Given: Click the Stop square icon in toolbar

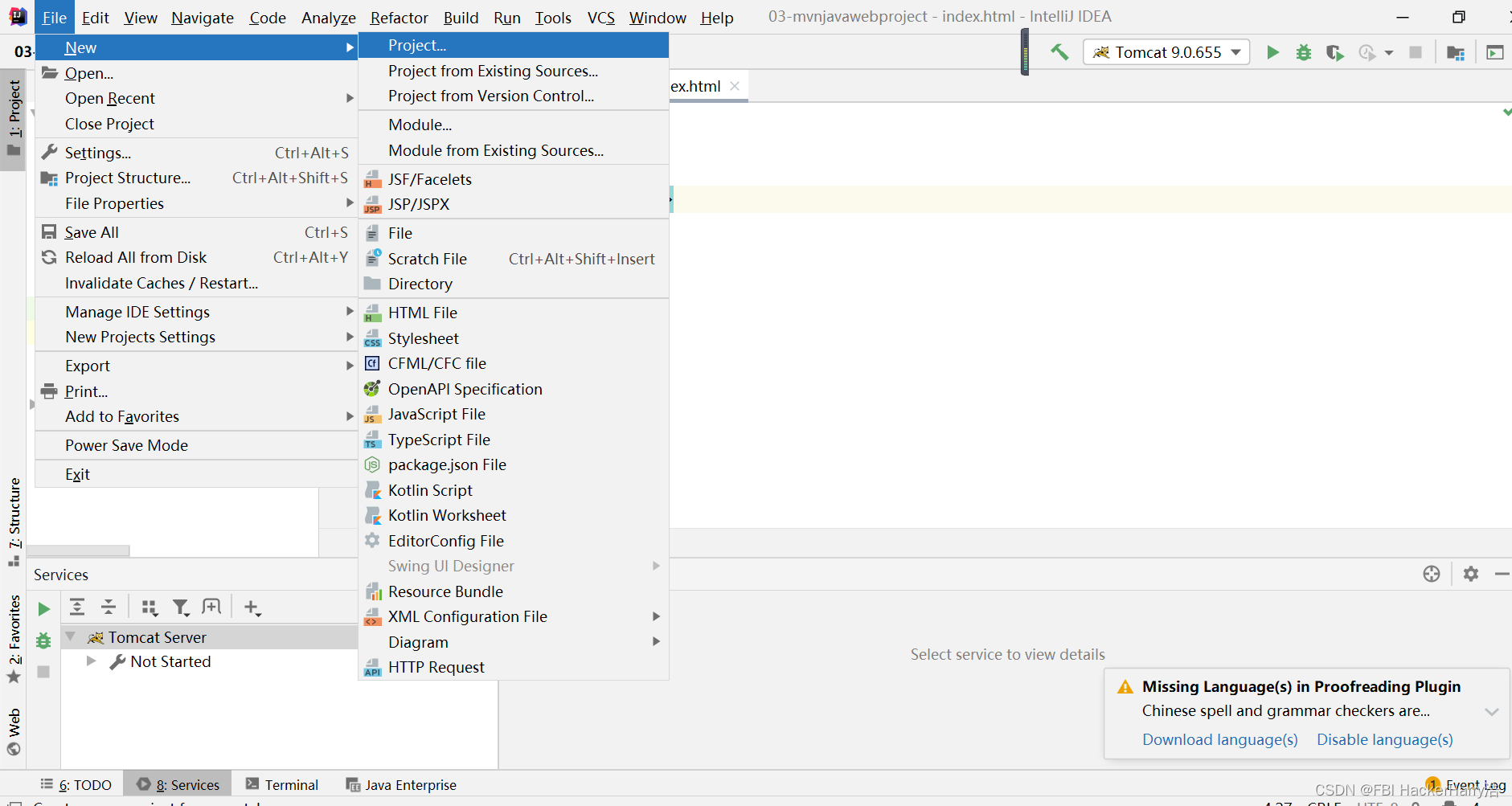Looking at the screenshot, I should coord(1416,52).
